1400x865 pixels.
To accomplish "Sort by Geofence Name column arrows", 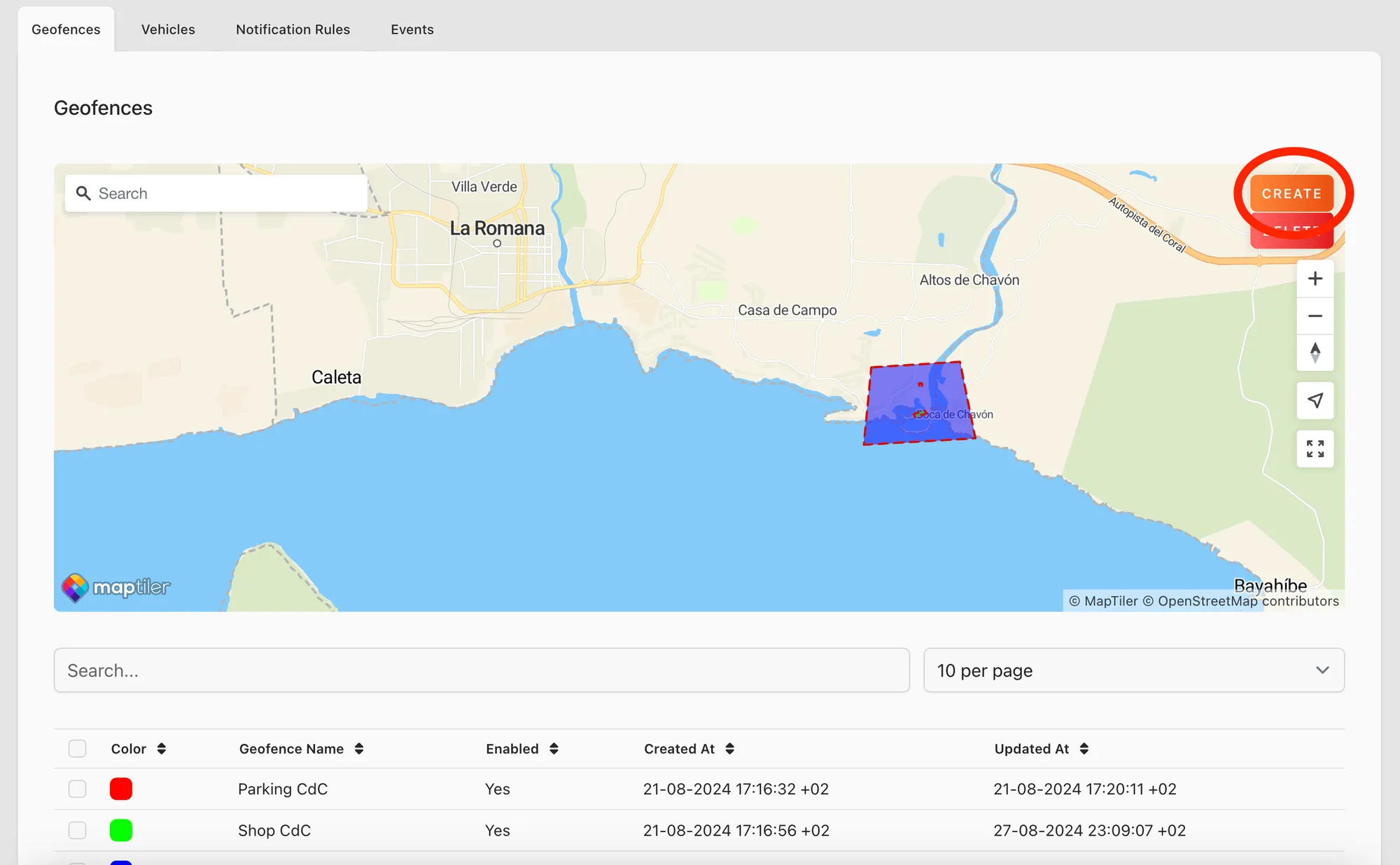I will click(359, 749).
